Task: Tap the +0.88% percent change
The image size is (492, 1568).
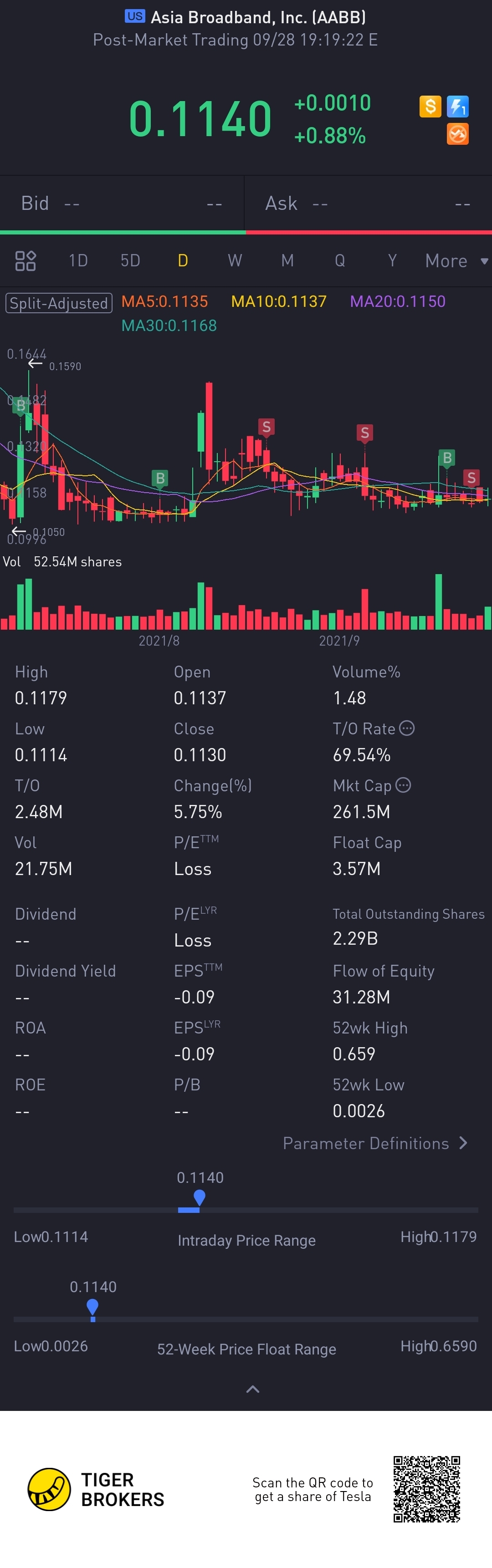Action: (x=330, y=135)
